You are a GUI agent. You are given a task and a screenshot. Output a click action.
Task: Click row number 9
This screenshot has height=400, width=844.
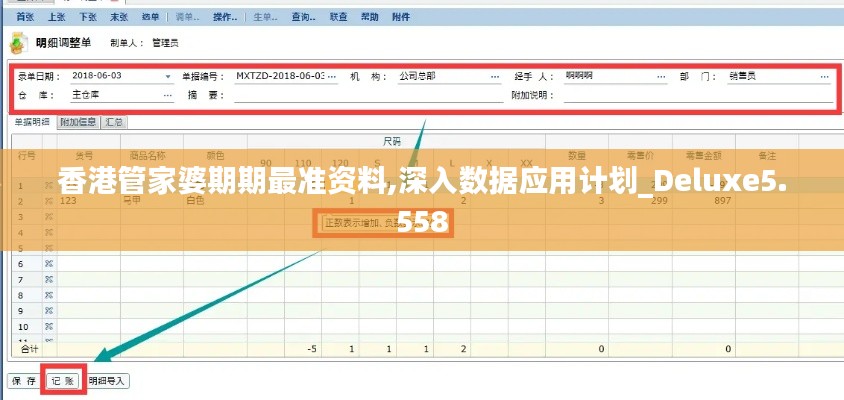[21, 311]
